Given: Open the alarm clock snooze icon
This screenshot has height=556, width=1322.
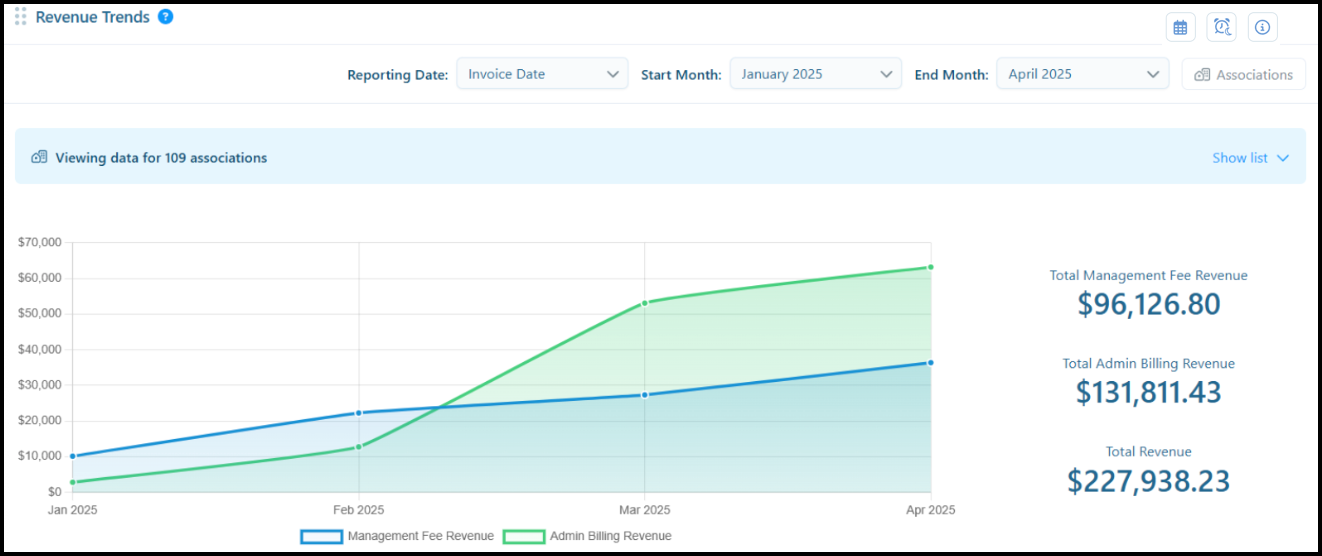Looking at the screenshot, I should point(1221,27).
